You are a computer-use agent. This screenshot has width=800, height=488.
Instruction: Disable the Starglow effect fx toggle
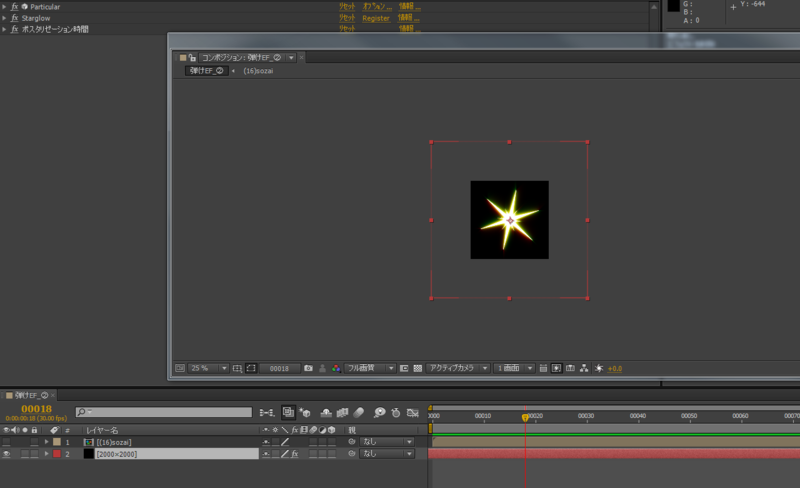coord(14,18)
